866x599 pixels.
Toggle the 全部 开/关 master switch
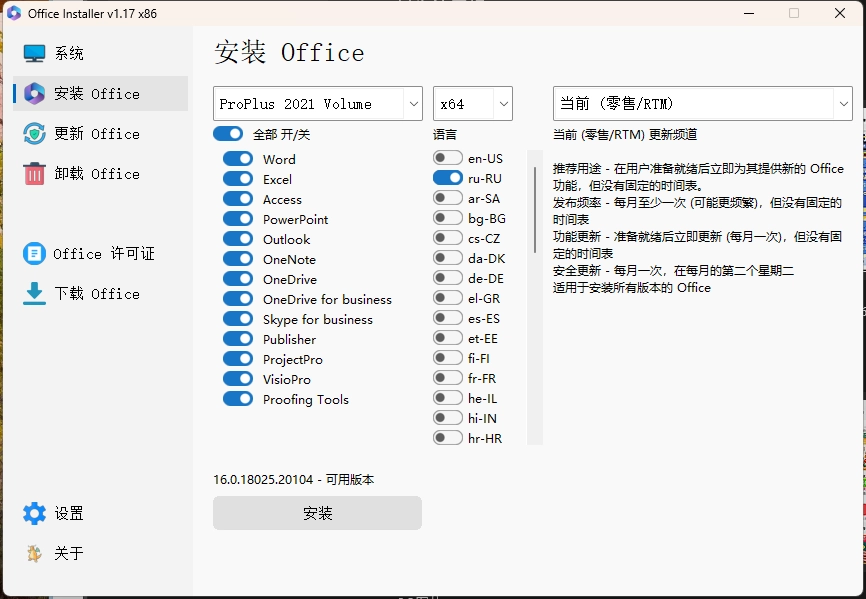[x=228, y=133]
